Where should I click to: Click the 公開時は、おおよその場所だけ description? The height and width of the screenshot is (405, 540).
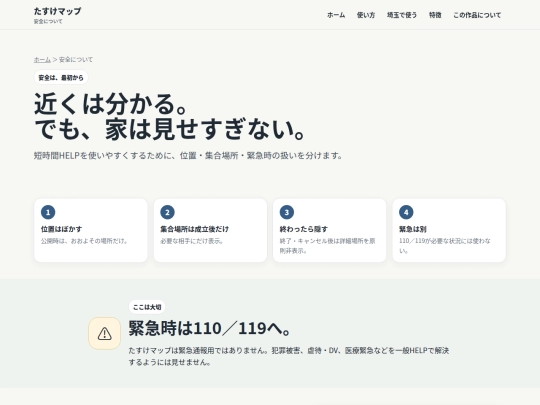[84, 241]
